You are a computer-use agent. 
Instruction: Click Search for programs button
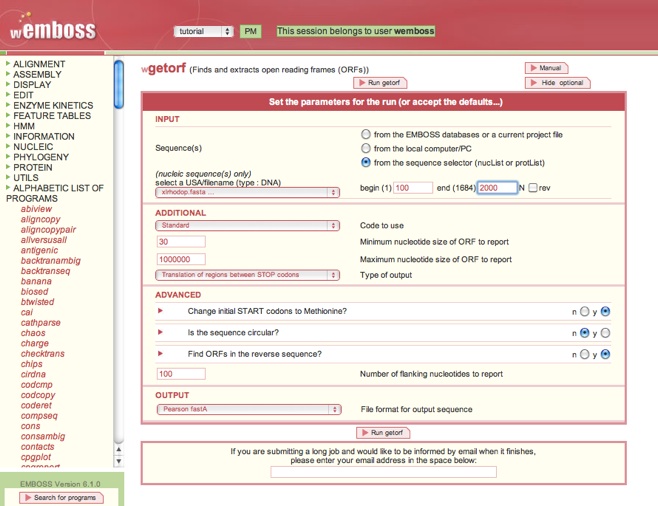tap(61, 498)
